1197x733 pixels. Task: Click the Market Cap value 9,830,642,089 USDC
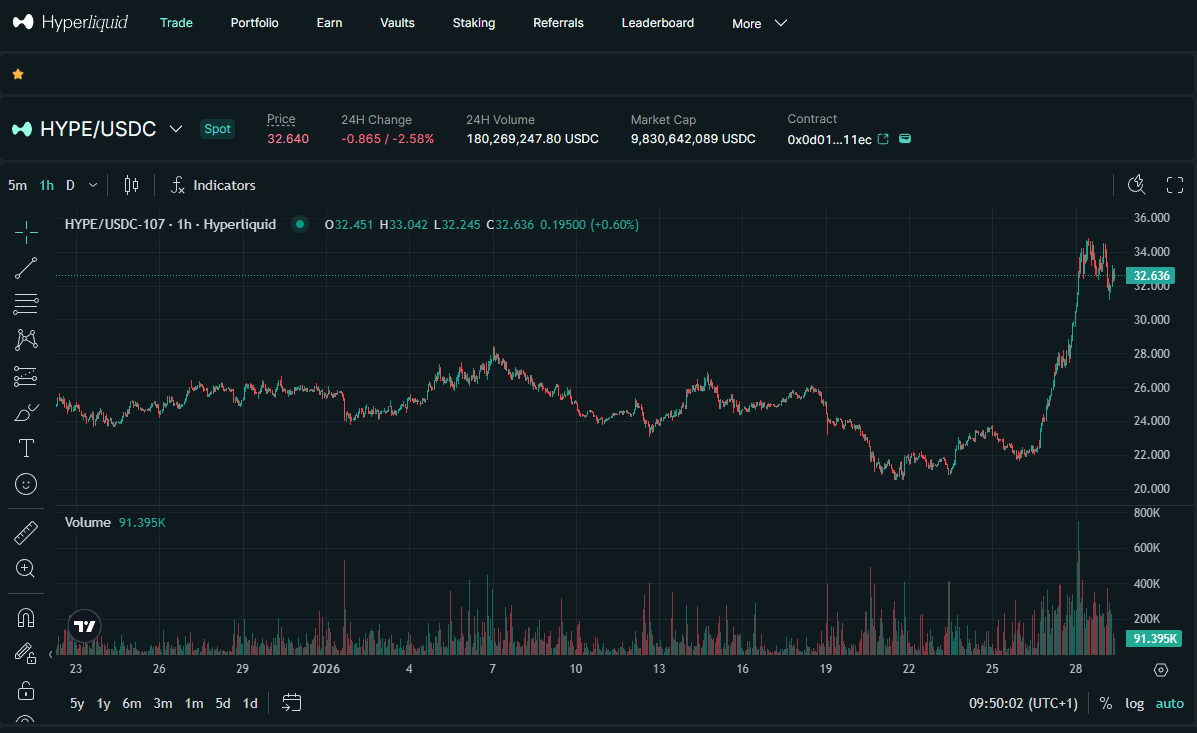point(693,139)
